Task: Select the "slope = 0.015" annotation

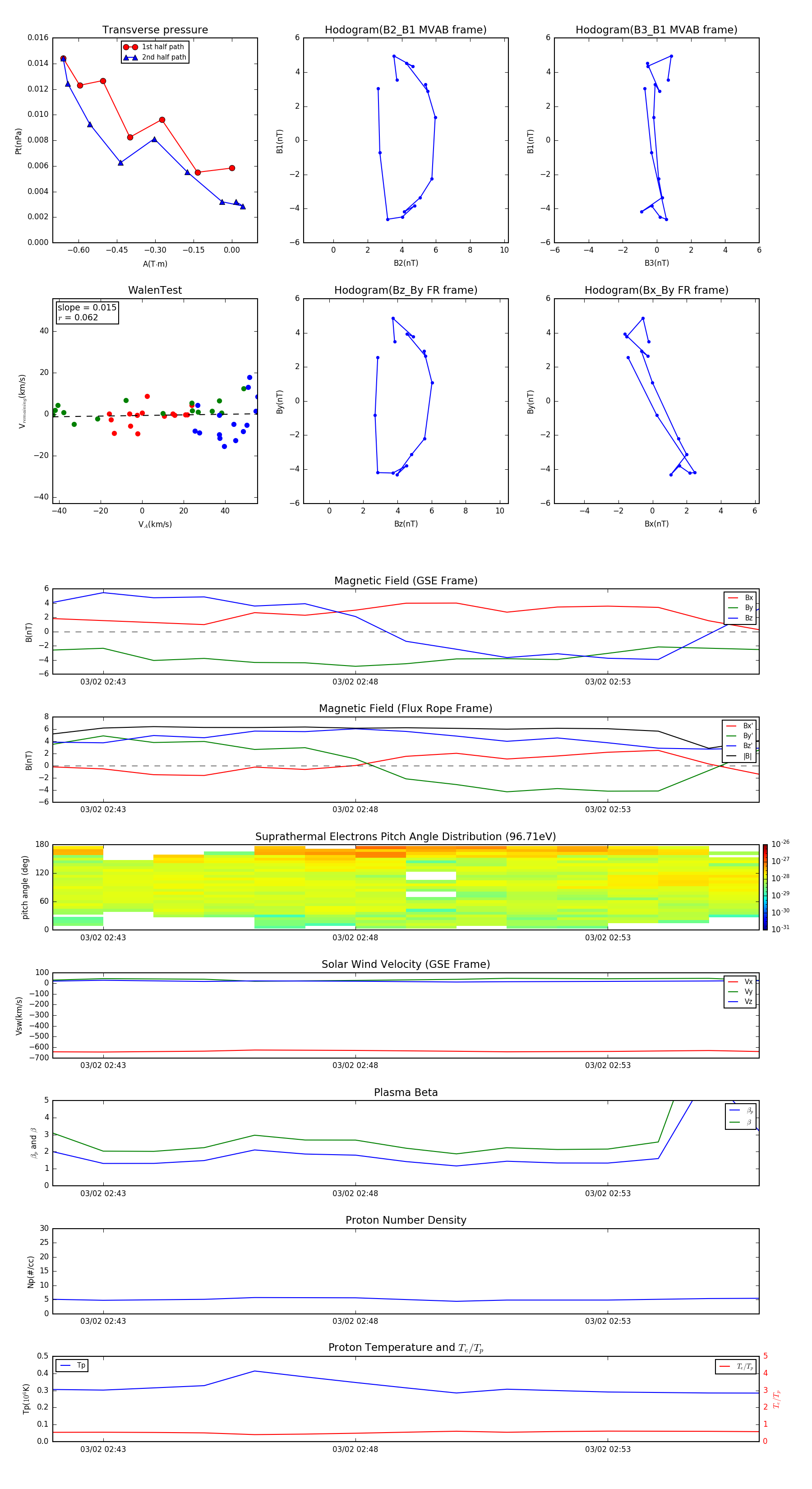Action: point(87,308)
